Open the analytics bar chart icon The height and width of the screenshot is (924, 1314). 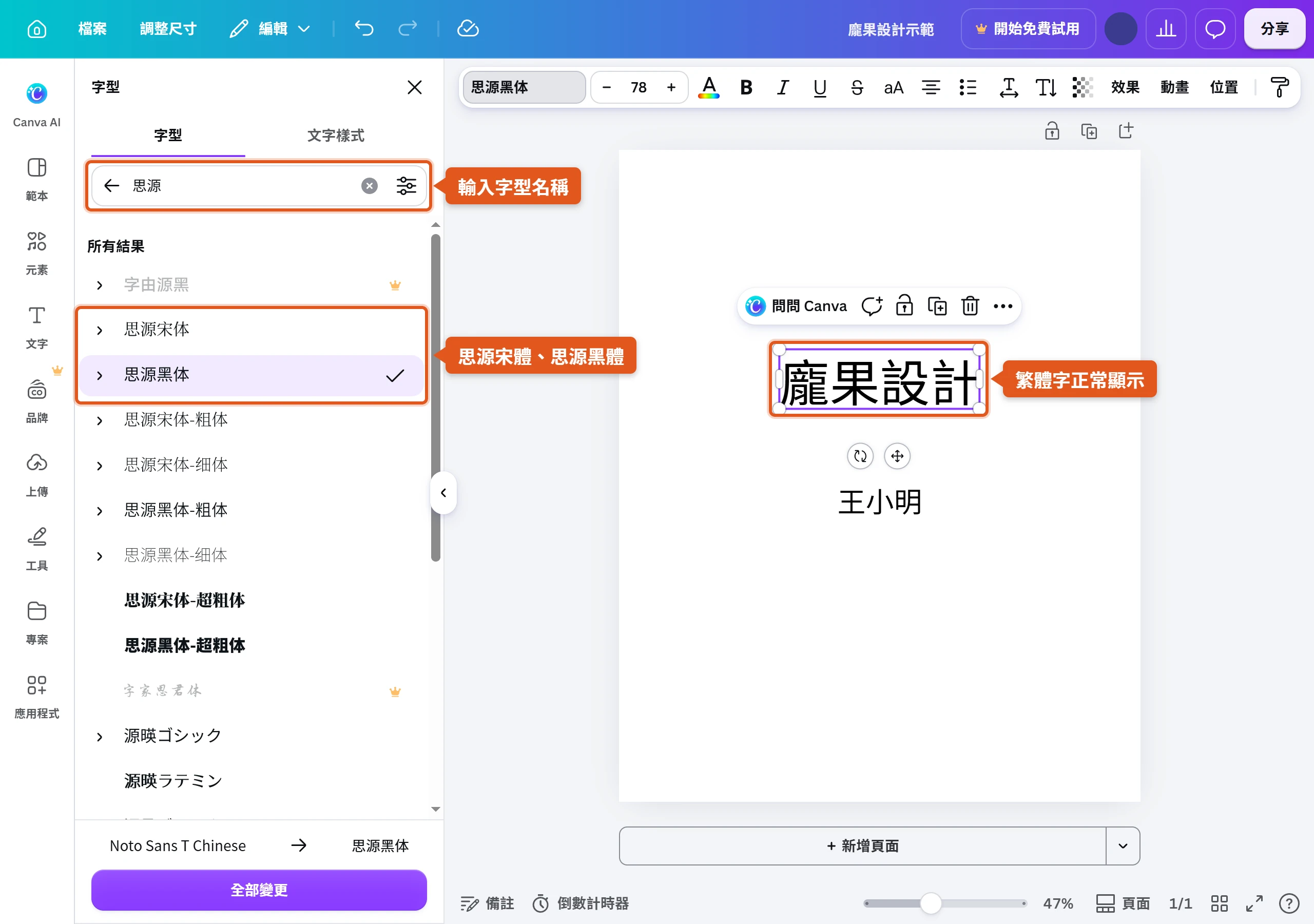pos(1166,29)
